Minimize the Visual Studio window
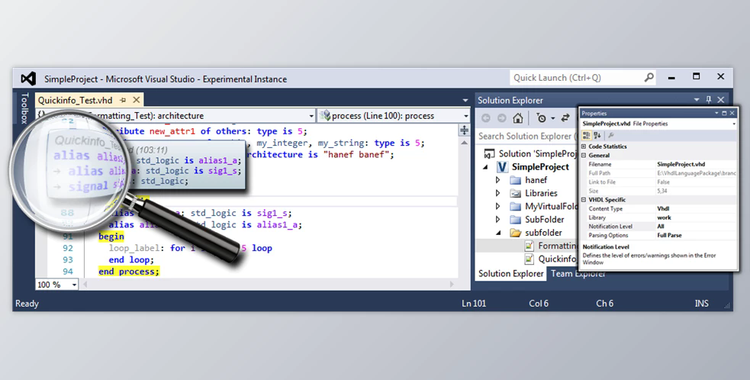 click(x=672, y=78)
